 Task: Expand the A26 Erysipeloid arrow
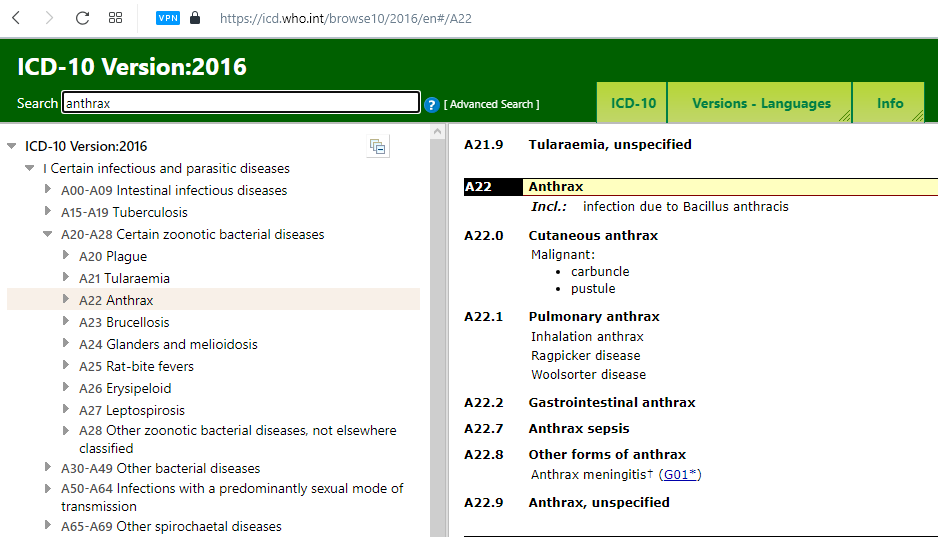point(66,388)
